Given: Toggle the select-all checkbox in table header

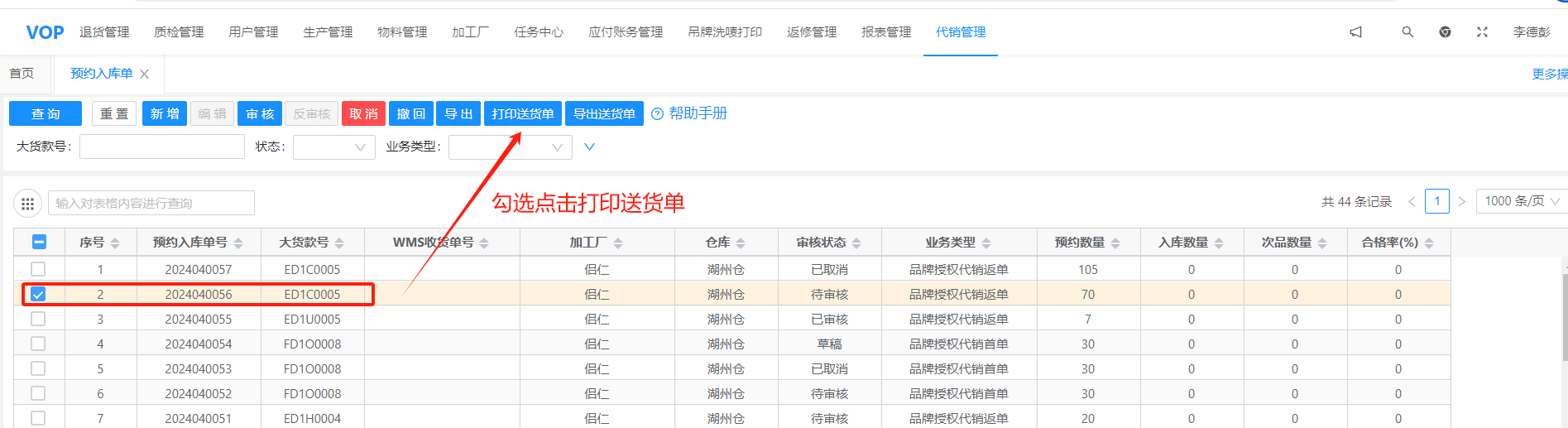Looking at the screenshot, I should [x=39, y=243].
